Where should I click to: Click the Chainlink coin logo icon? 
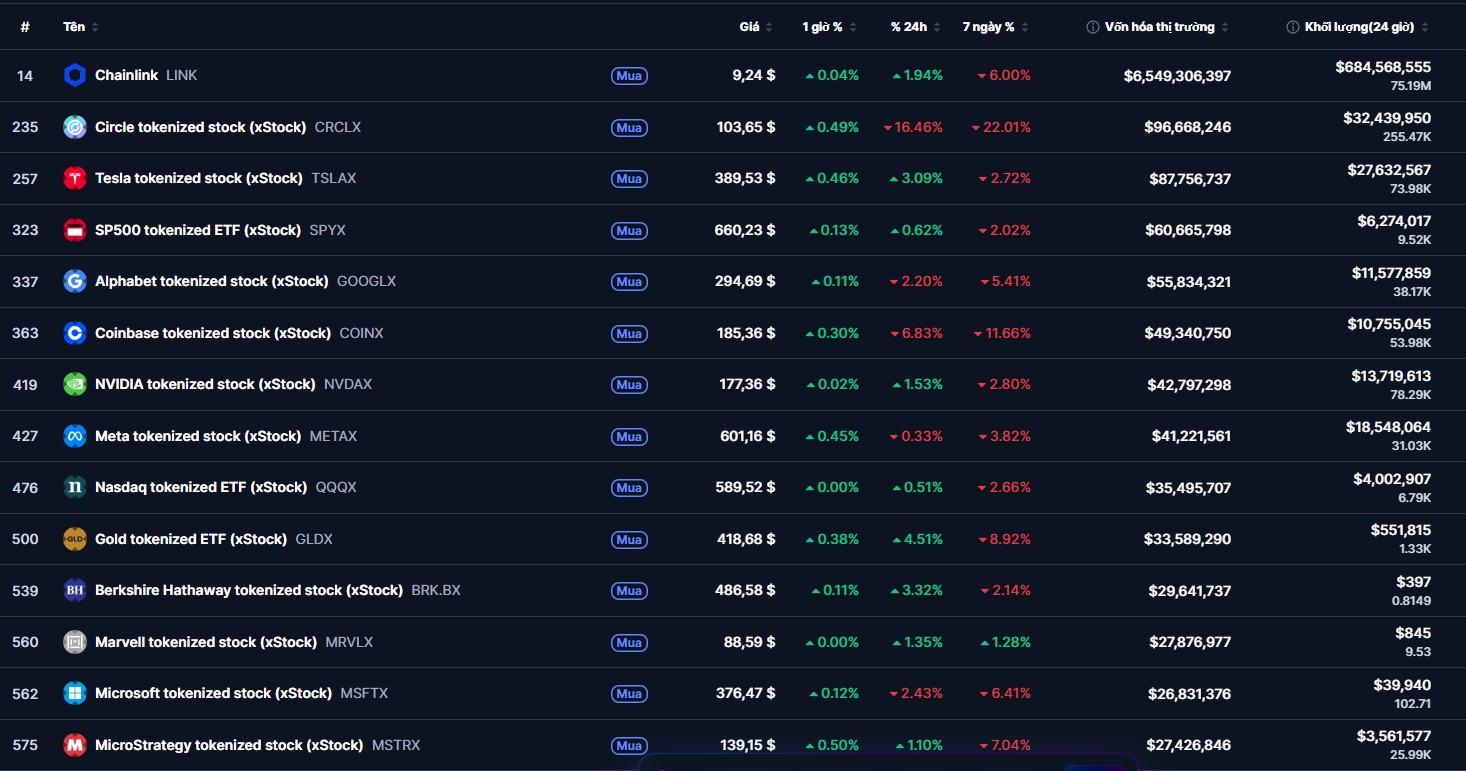(75, 75)
